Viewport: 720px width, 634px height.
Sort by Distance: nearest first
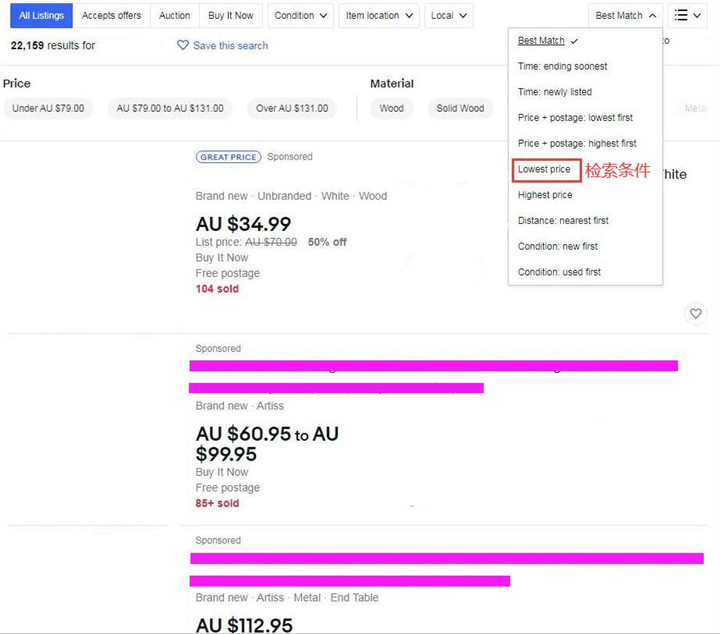[563, 220]
